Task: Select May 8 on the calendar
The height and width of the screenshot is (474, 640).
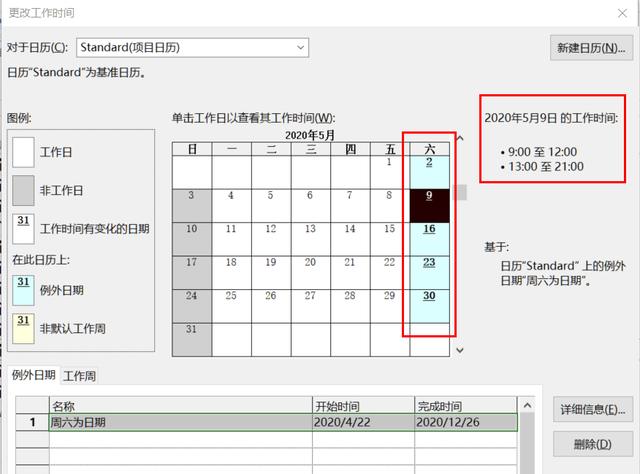Action: point(390,205)
